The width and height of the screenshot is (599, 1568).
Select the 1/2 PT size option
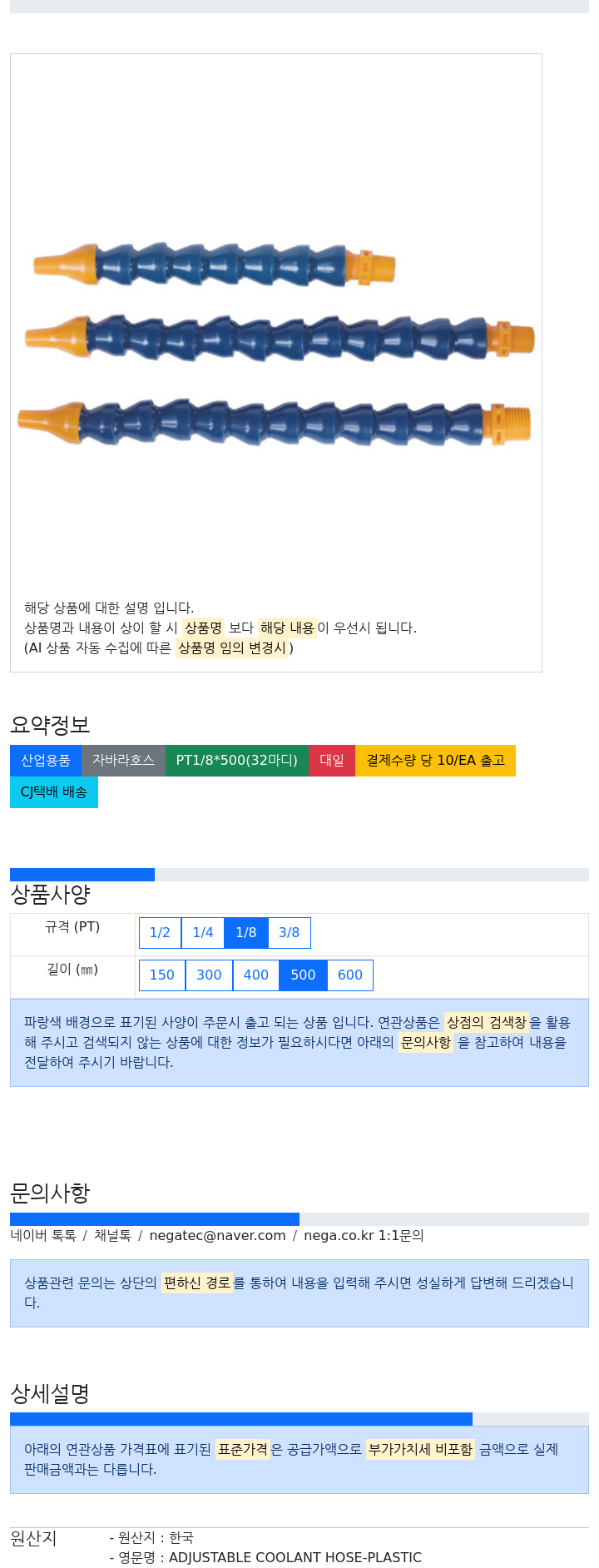(x=160, y=933)
